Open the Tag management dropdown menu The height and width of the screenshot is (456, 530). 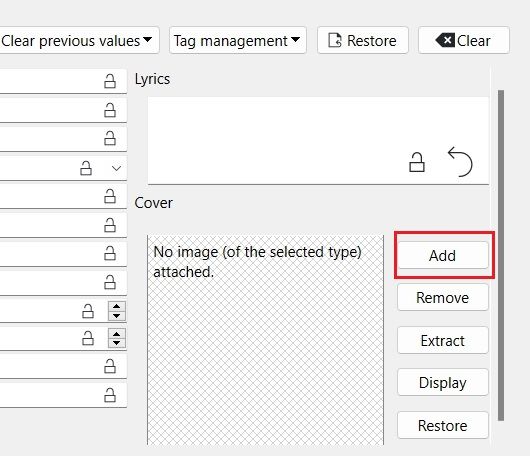pos(238,41)
